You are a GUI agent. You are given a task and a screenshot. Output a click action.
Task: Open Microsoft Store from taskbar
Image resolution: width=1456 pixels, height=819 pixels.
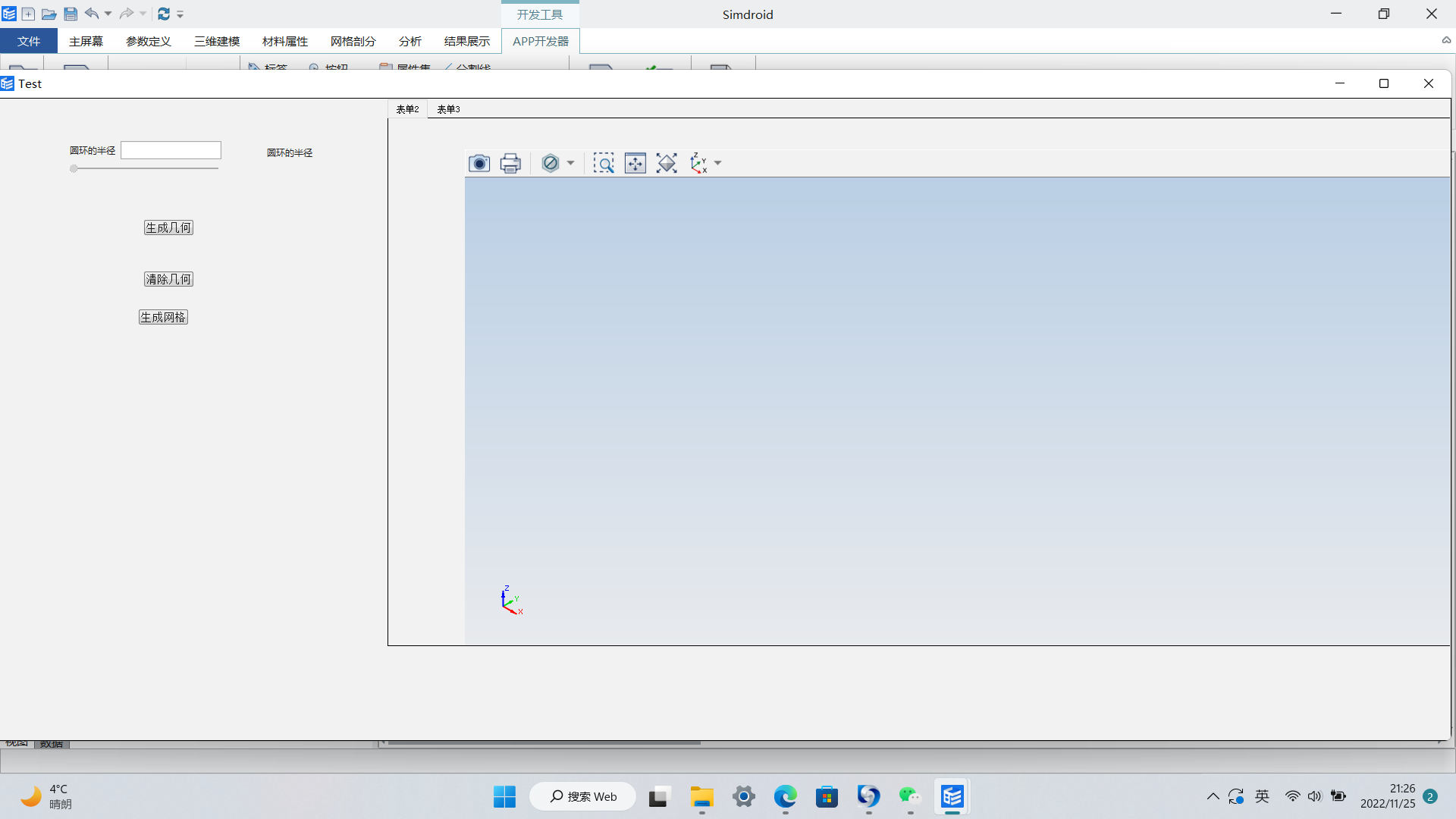coord(827,796)
